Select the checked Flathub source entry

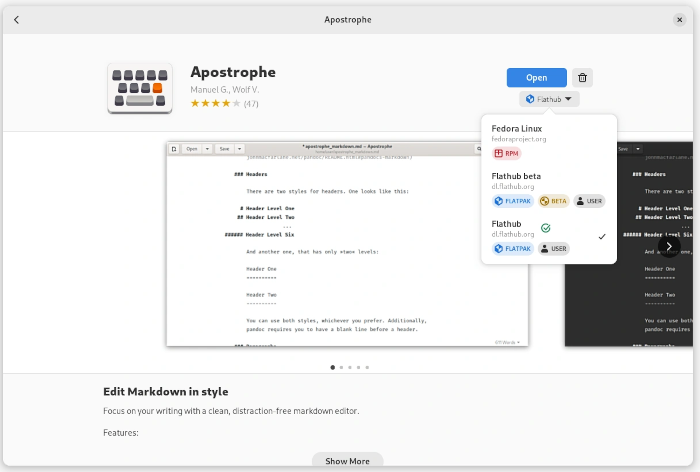click(x=549, y=237)
